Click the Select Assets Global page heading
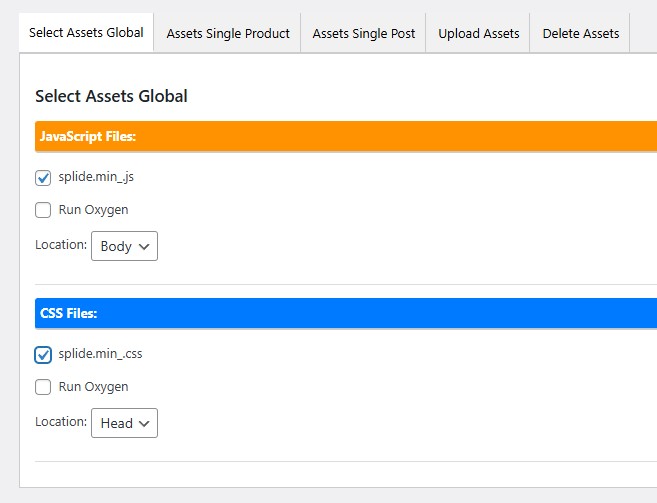Screen dimensions: 657x503 [x=111, y=96]
